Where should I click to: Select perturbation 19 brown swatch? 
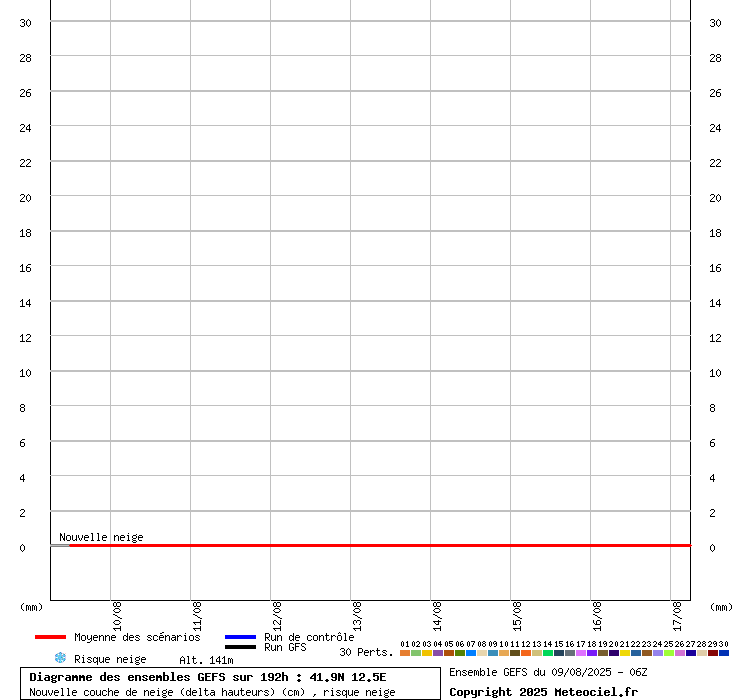(603, 653)
